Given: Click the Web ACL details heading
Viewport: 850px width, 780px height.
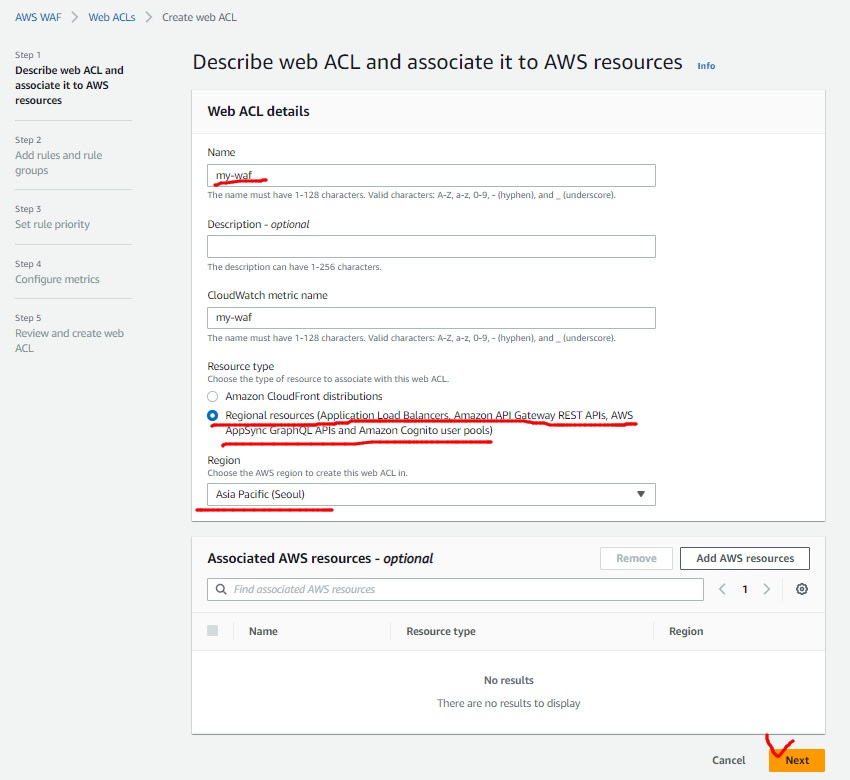Looking at the screenshot, I should 258,112.
